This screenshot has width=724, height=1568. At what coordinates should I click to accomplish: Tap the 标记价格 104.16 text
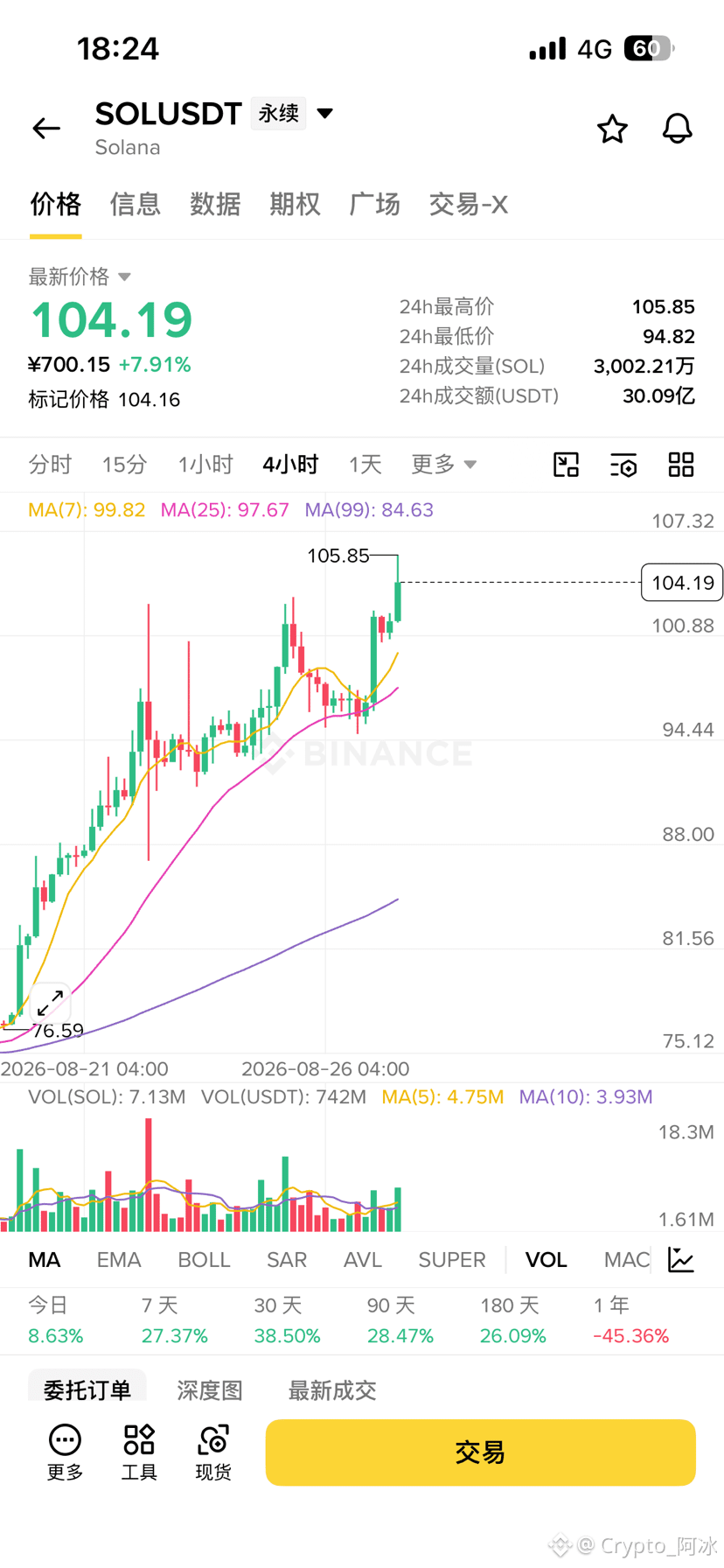104,400
